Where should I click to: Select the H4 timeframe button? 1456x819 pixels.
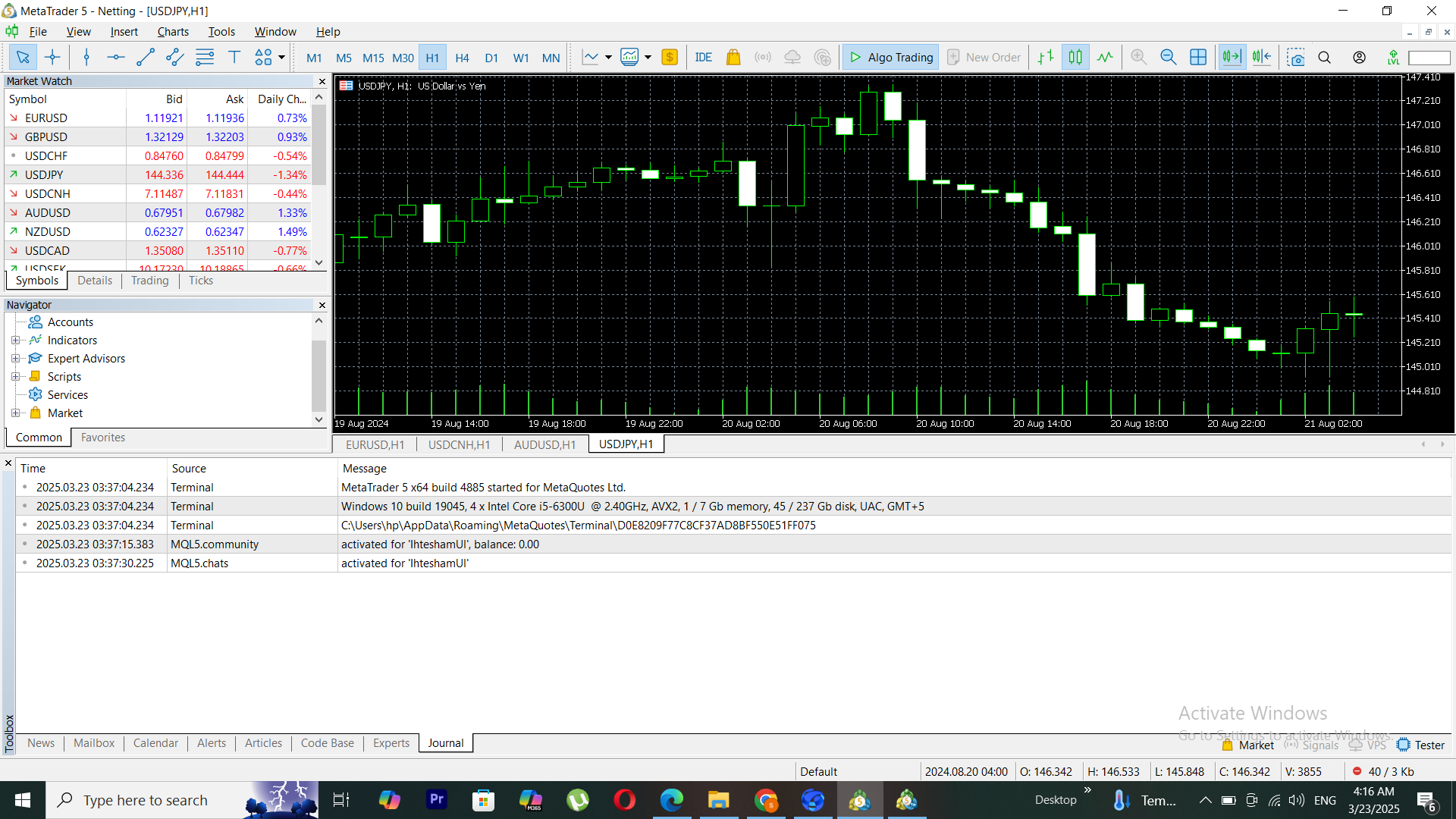pos(462,58)
